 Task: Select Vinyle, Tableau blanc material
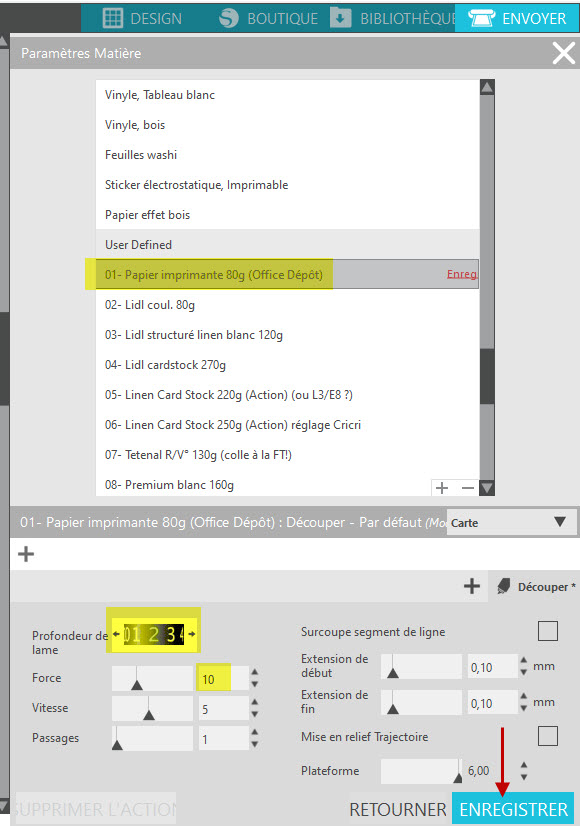(x=288, y=95)
